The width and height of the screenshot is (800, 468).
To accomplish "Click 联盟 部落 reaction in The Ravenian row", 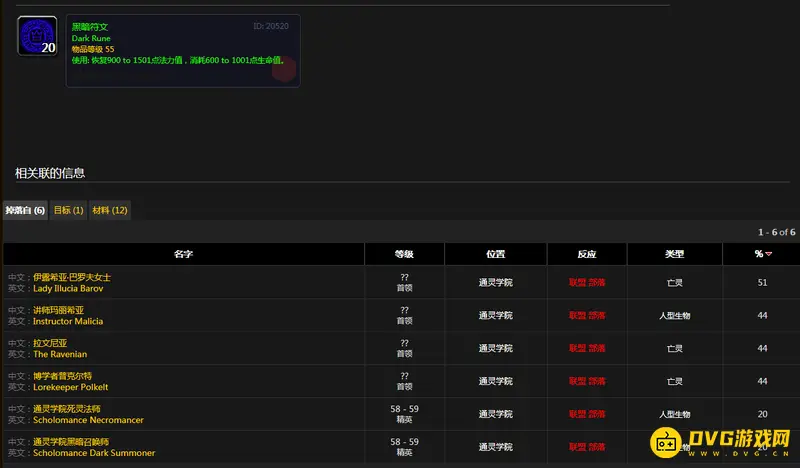I will [587, 349].
